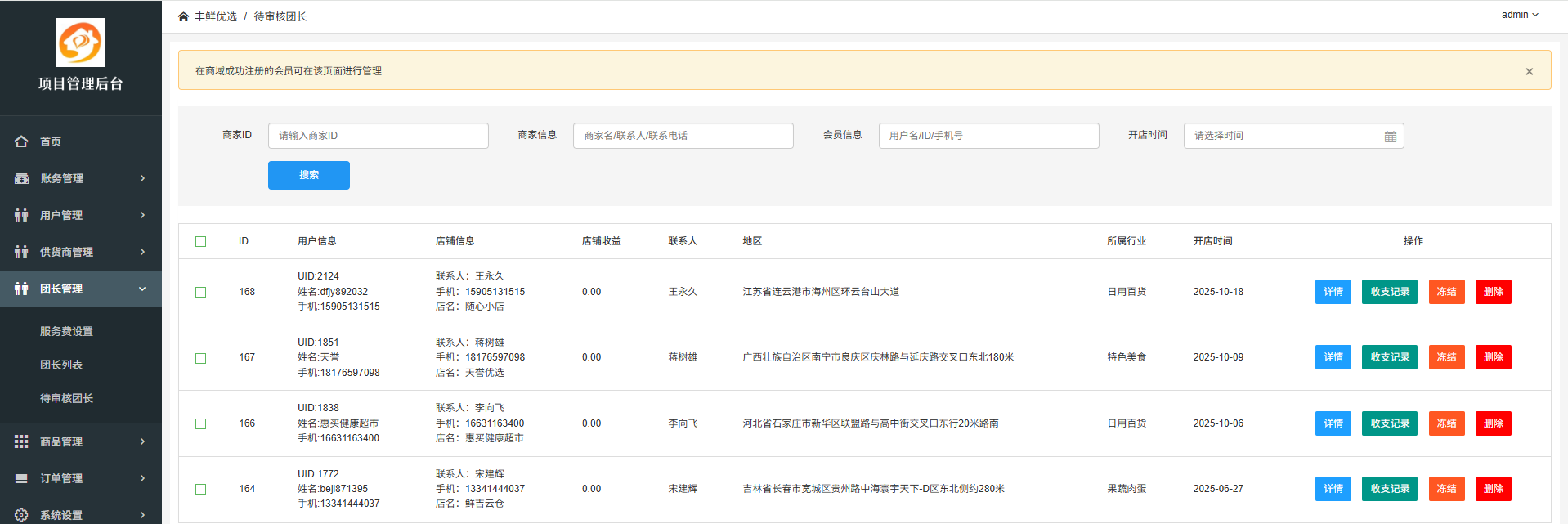The image size is (1568, 524).
Task: View 详情 for 王永久 row
Action: 1333,292
